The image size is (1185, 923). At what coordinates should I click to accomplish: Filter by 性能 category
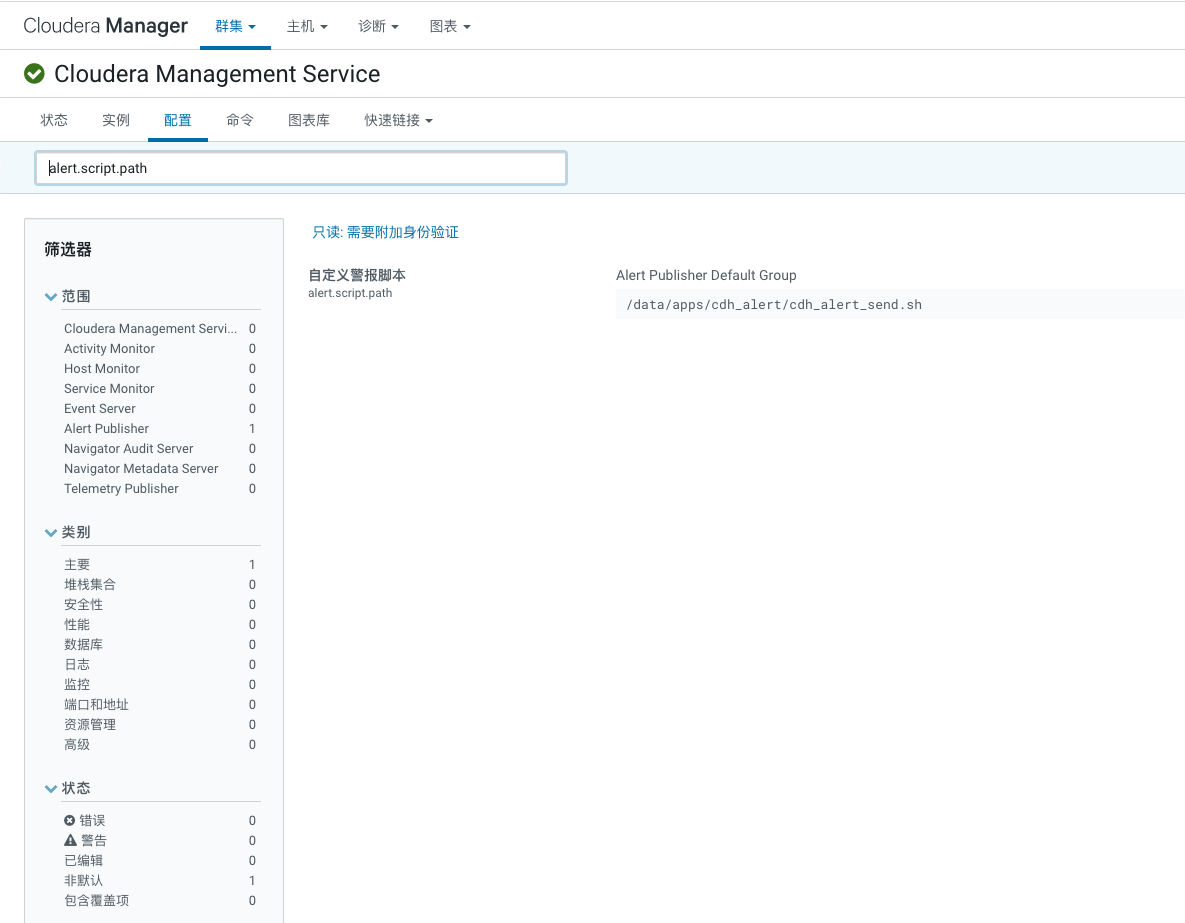tap(159, 624)
